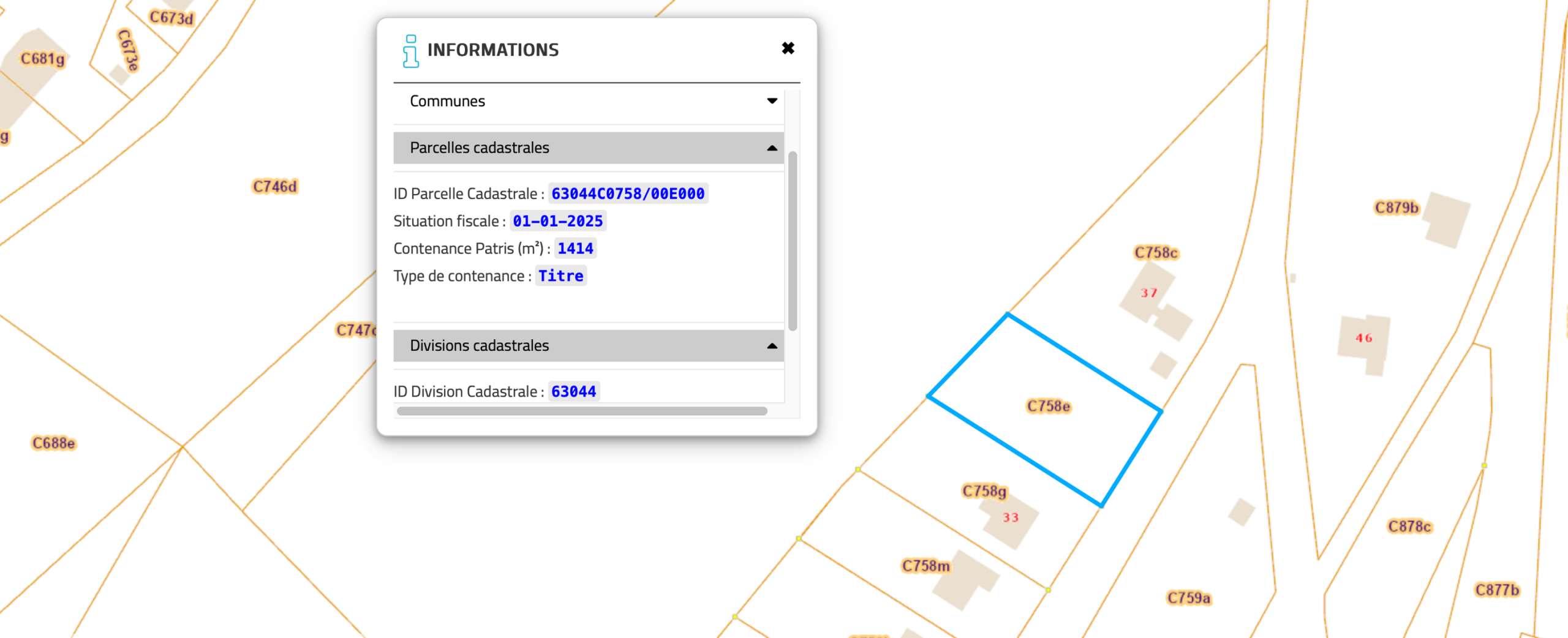Select parcel label C879b

pyautogui.click(x=1396, y=208)
